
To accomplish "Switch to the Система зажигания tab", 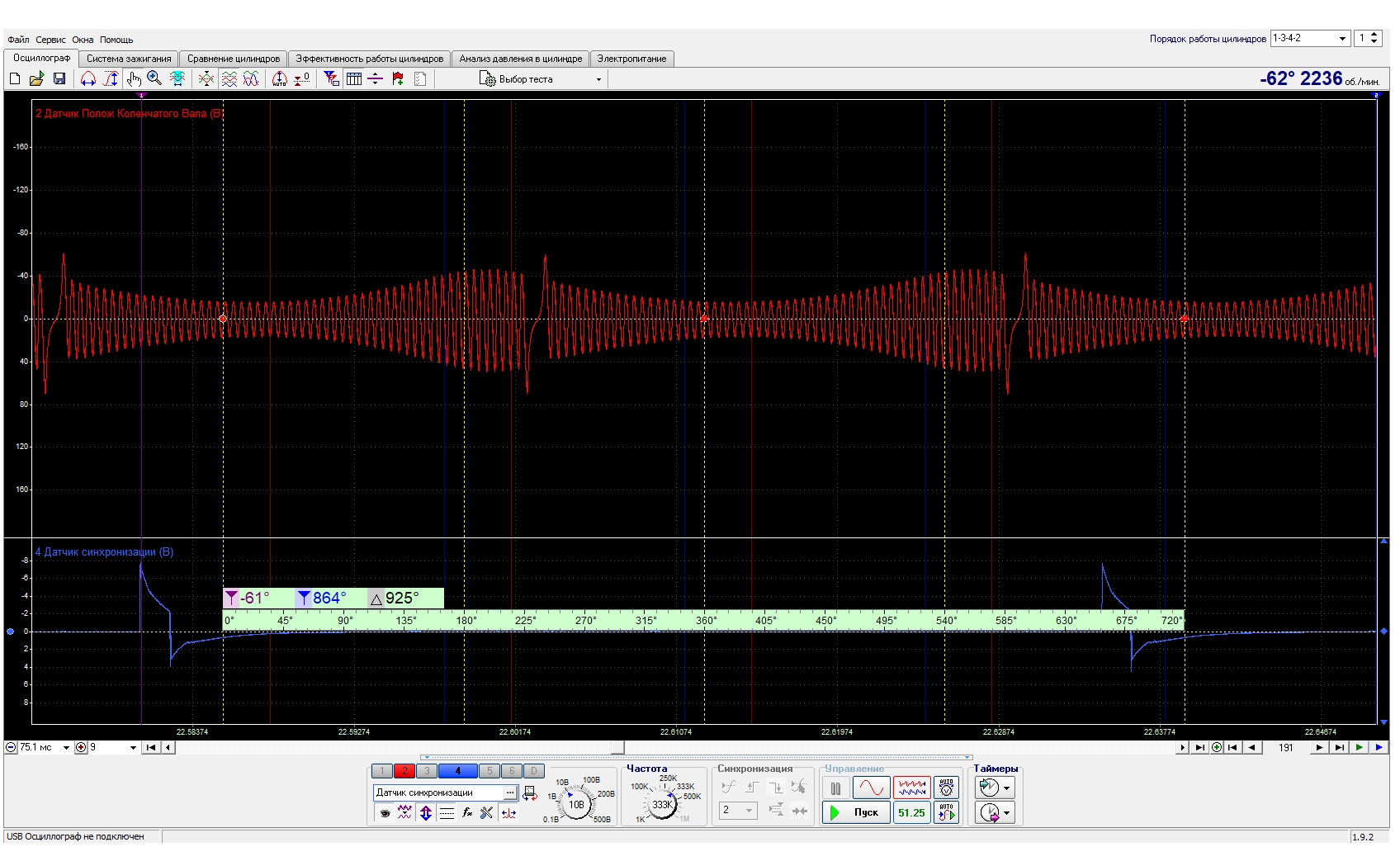I will pyautogui.click(x=129, y=59).
